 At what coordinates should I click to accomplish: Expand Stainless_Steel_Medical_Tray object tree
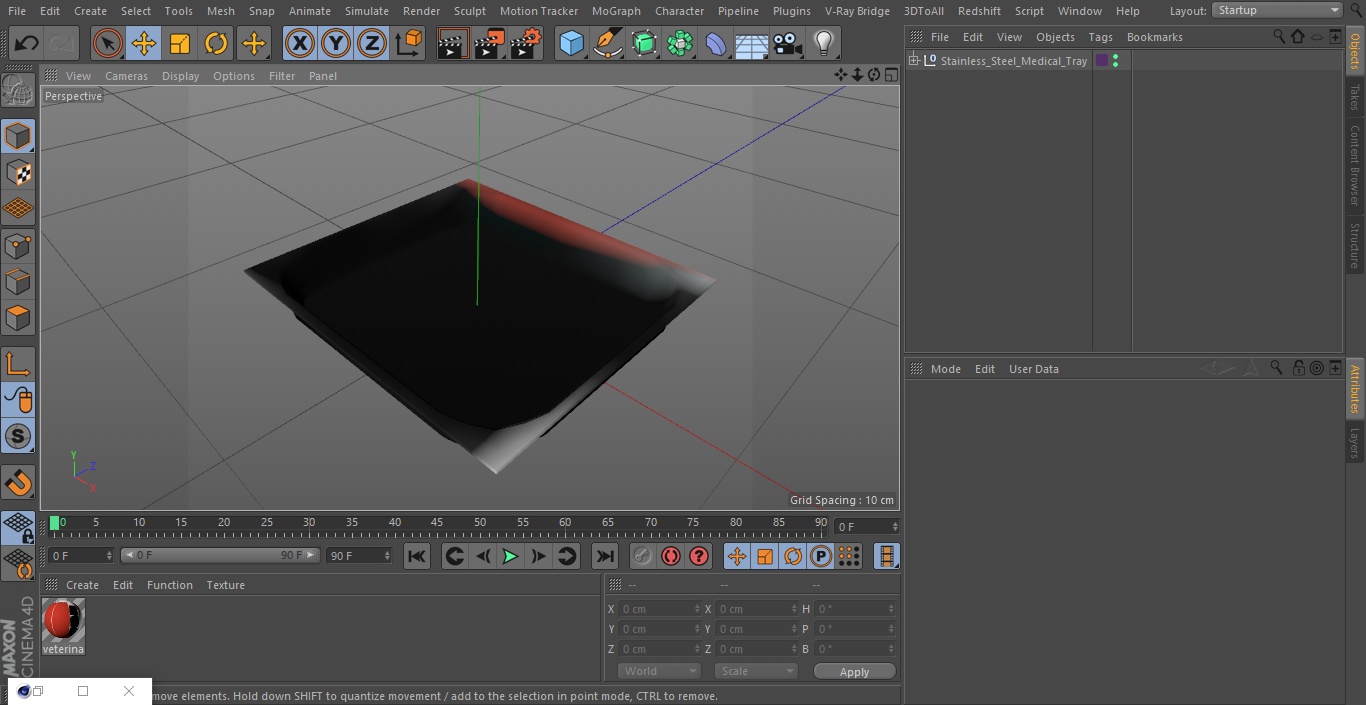click(913, 60)
